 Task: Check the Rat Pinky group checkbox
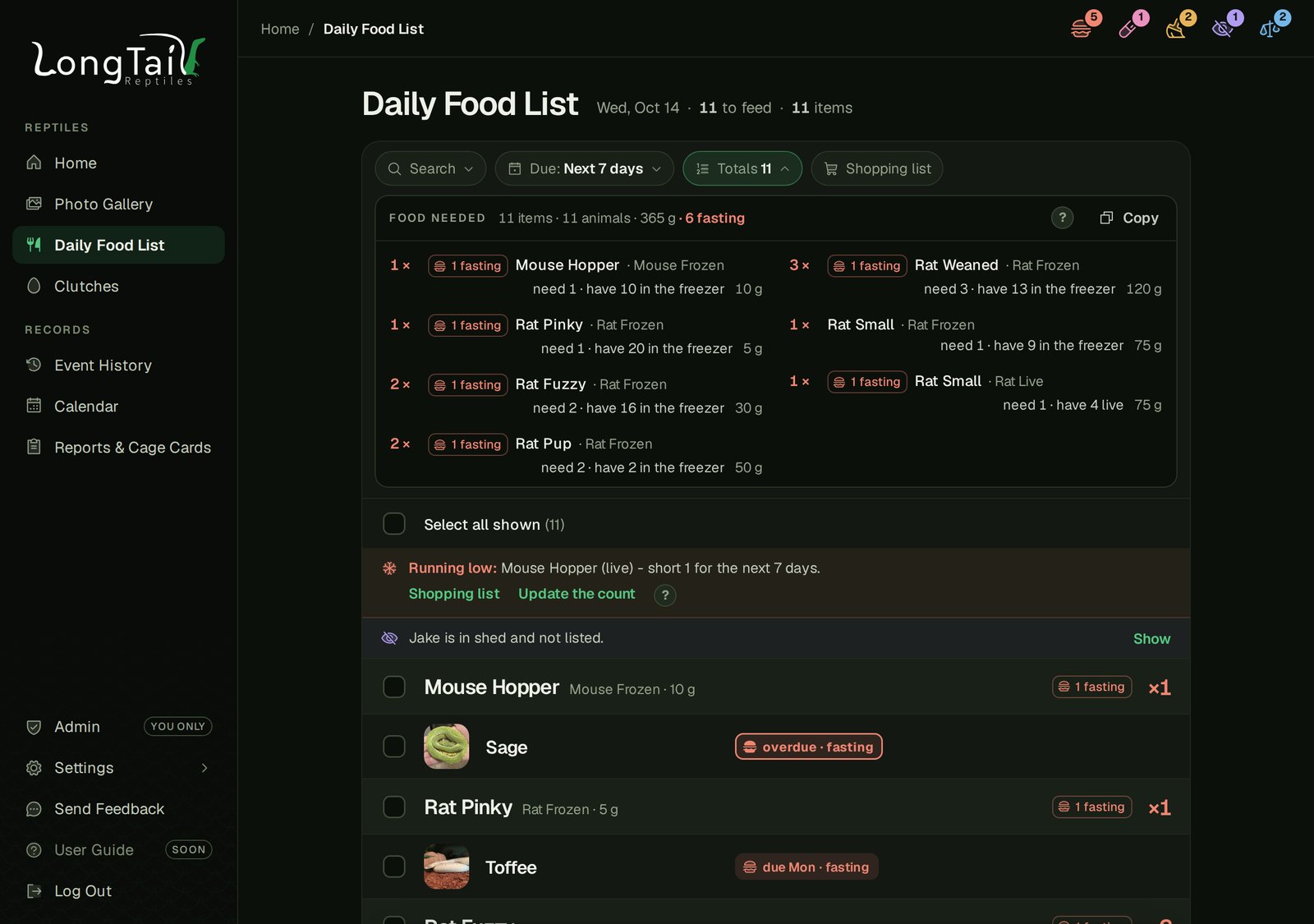394,807
